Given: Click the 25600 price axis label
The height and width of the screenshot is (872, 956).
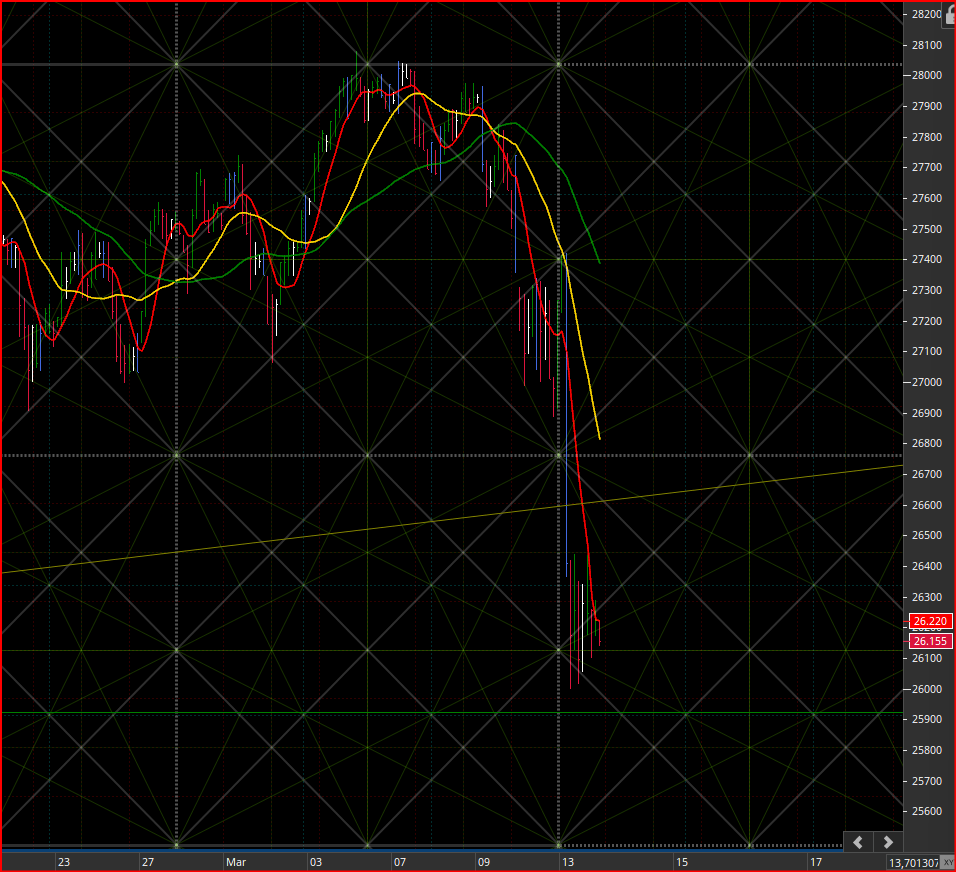Looking at the screenshot, I should click(927, 811).
